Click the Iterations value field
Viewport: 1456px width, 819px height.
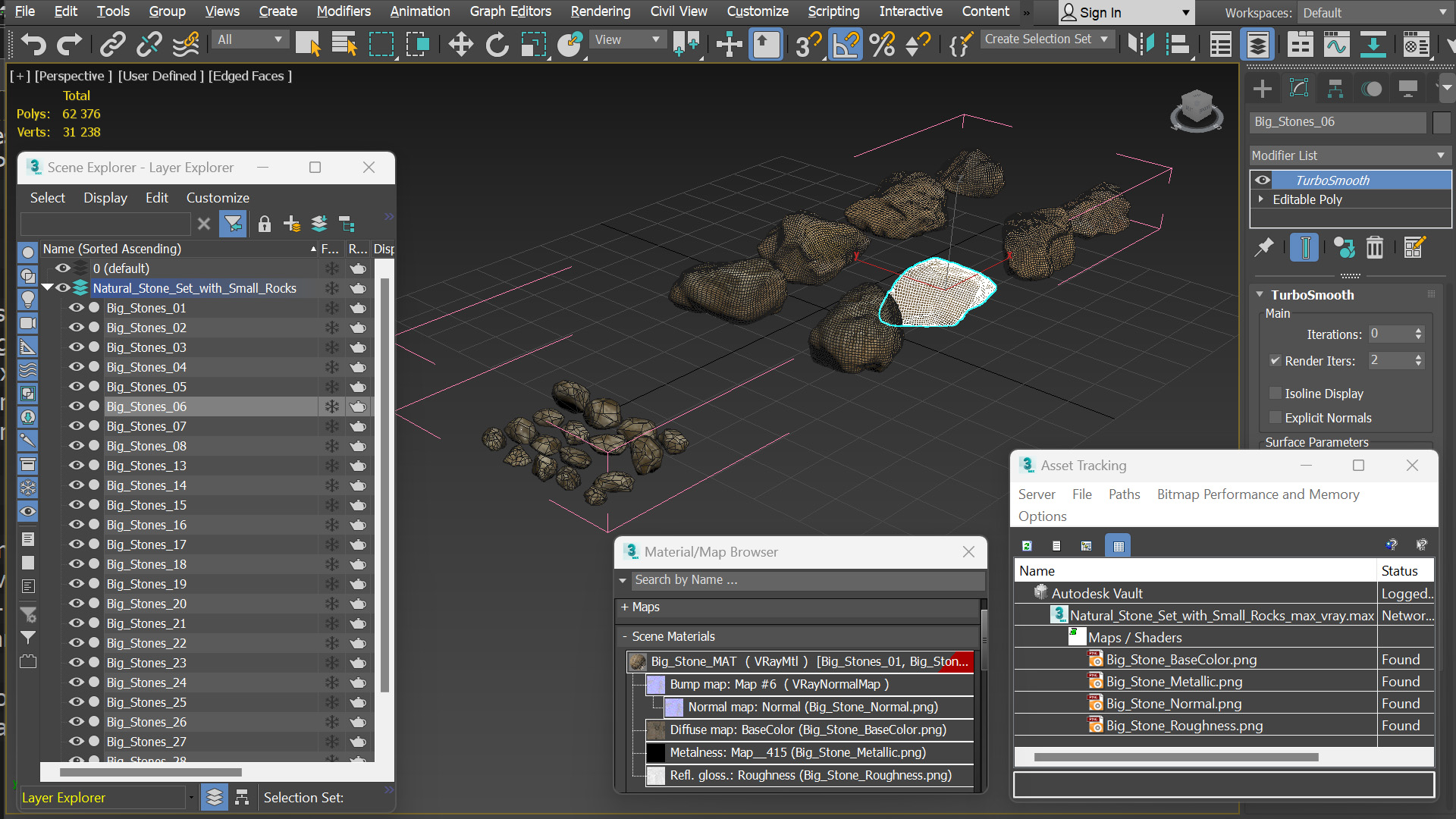(x=1390, y=334)
